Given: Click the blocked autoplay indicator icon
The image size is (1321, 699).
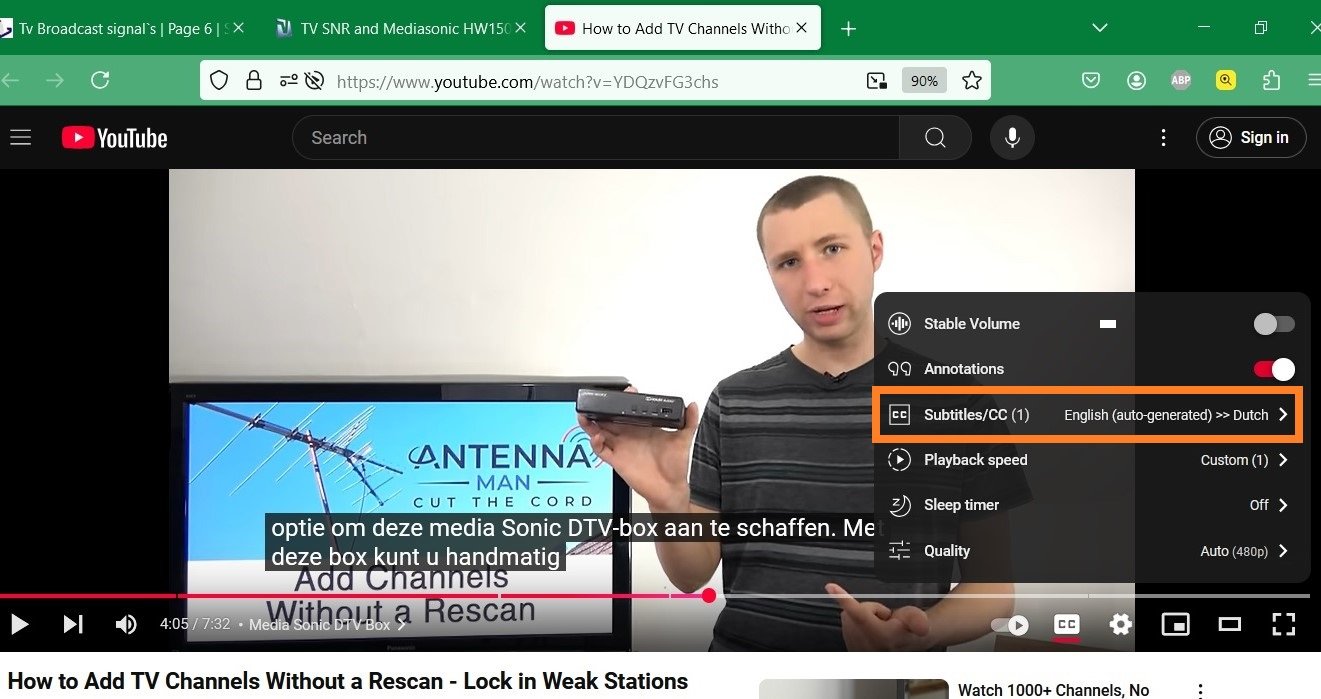Looking at the screenshot, I should 316,81.
